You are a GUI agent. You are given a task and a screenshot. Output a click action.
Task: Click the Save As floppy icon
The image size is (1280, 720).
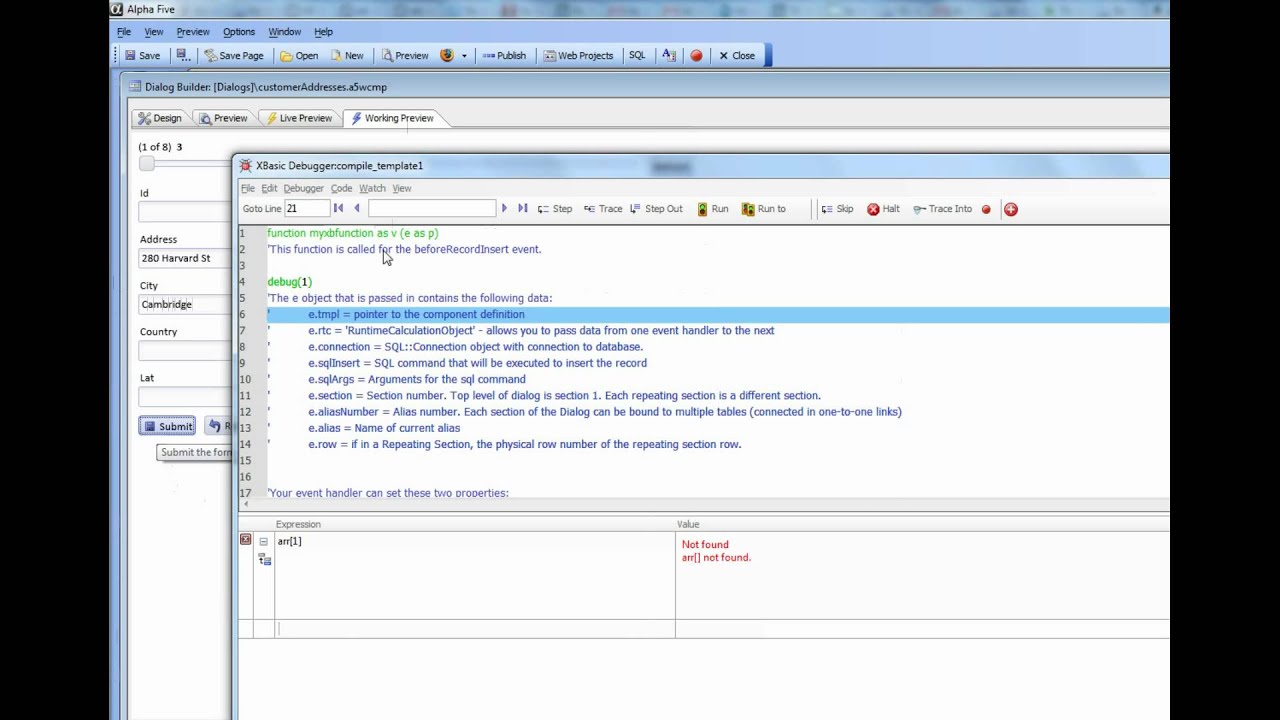coord(181,56)
